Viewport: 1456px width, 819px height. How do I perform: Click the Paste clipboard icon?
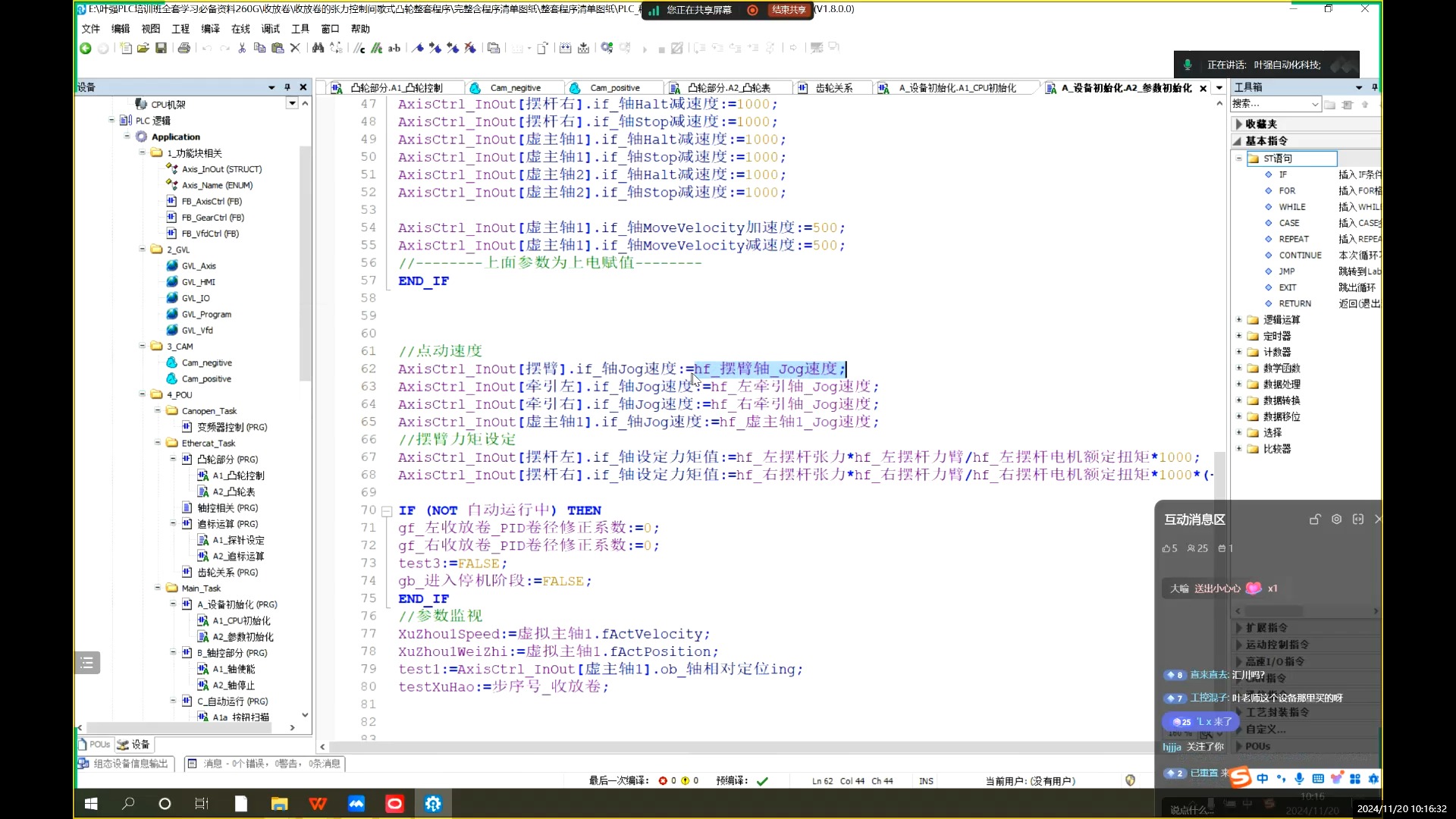click(x=278, y=48)
